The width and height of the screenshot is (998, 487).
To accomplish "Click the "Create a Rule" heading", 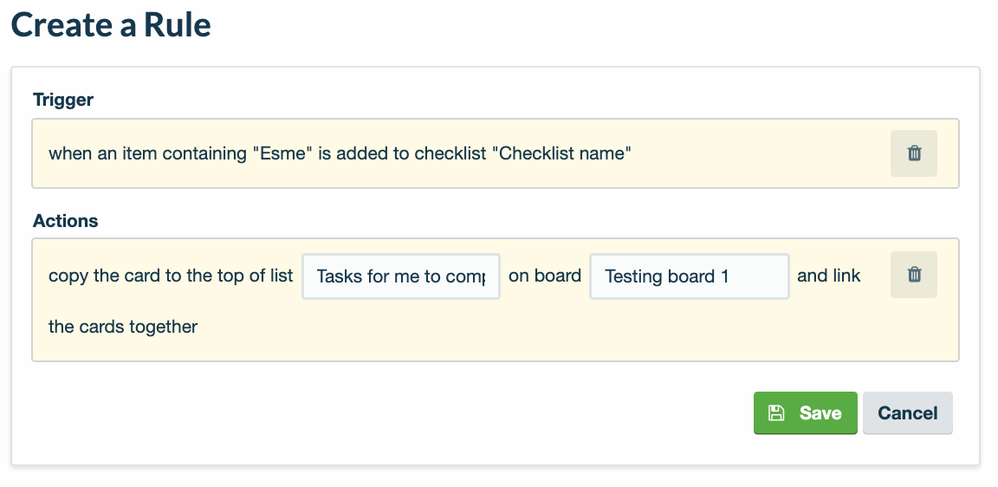I will pyautogui.click(x=111, y=25).
